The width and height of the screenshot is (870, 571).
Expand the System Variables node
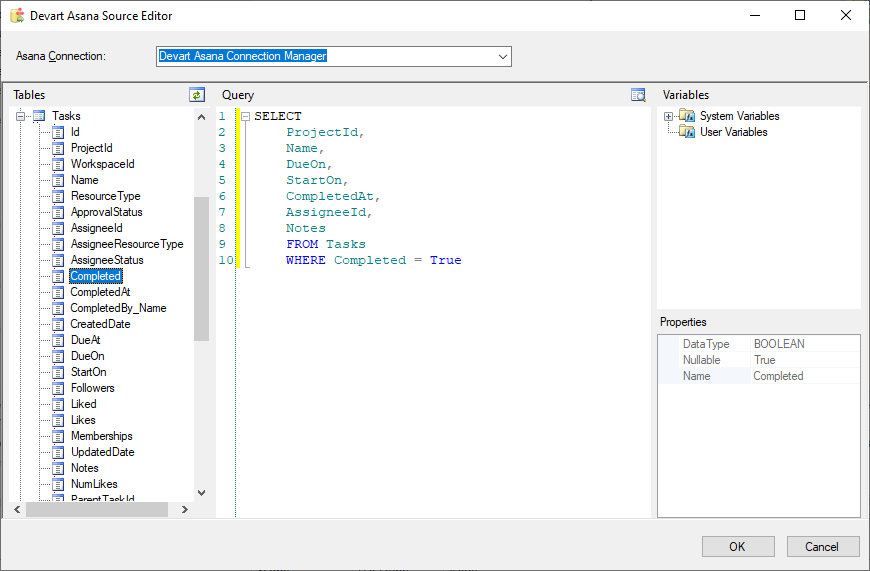pos(668,117)
